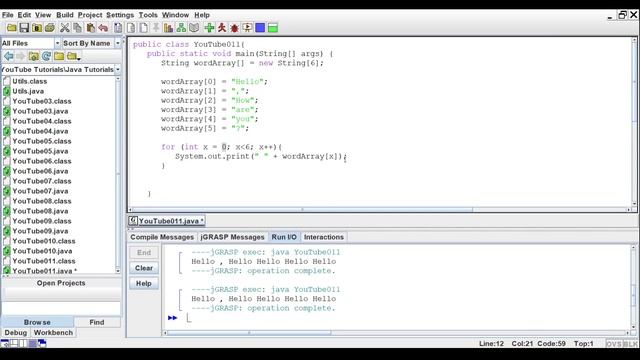Switch to the Interactions tab
The image size is (640, 360).
point(324,237)
